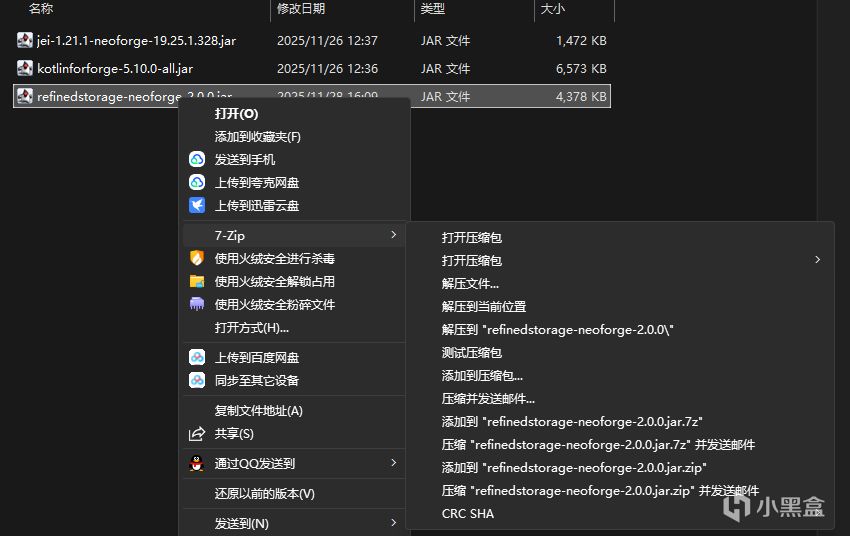Click the 同步至其它设备 icon
The width and height of the screenshot is (850, 536).
point(197,380)
